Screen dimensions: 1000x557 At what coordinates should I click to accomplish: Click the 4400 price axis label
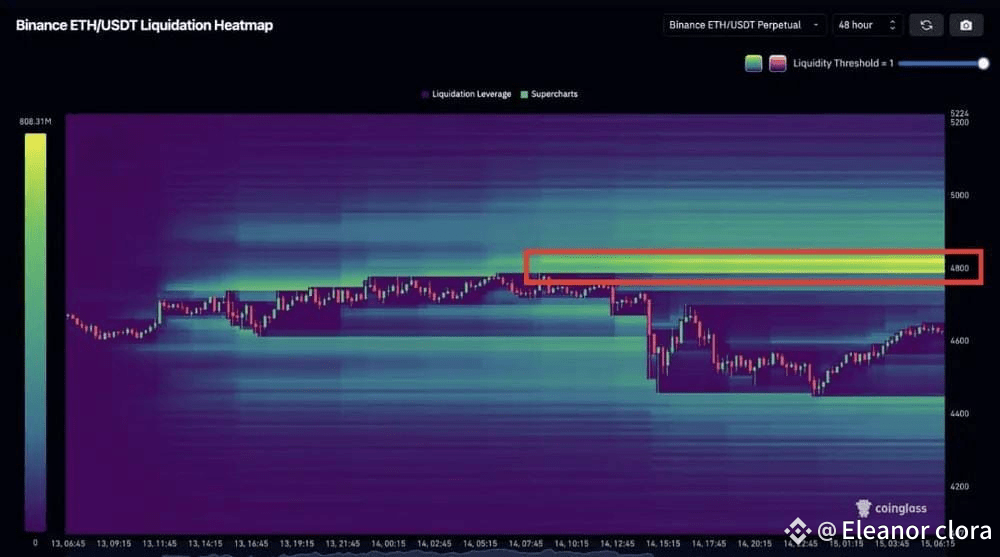click(x=959, y=413)
